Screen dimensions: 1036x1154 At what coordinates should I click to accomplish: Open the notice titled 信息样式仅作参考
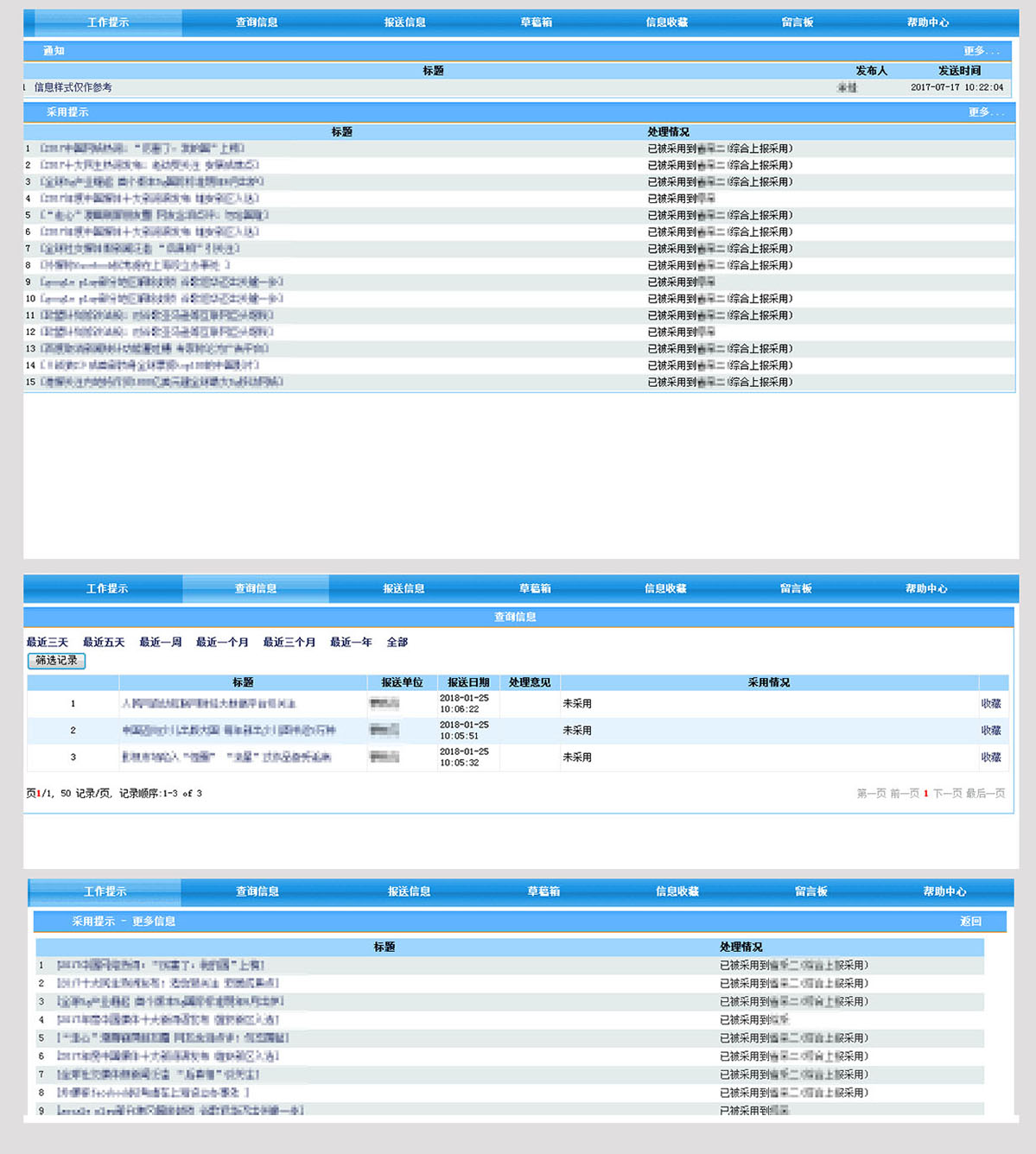pos(73,87)
